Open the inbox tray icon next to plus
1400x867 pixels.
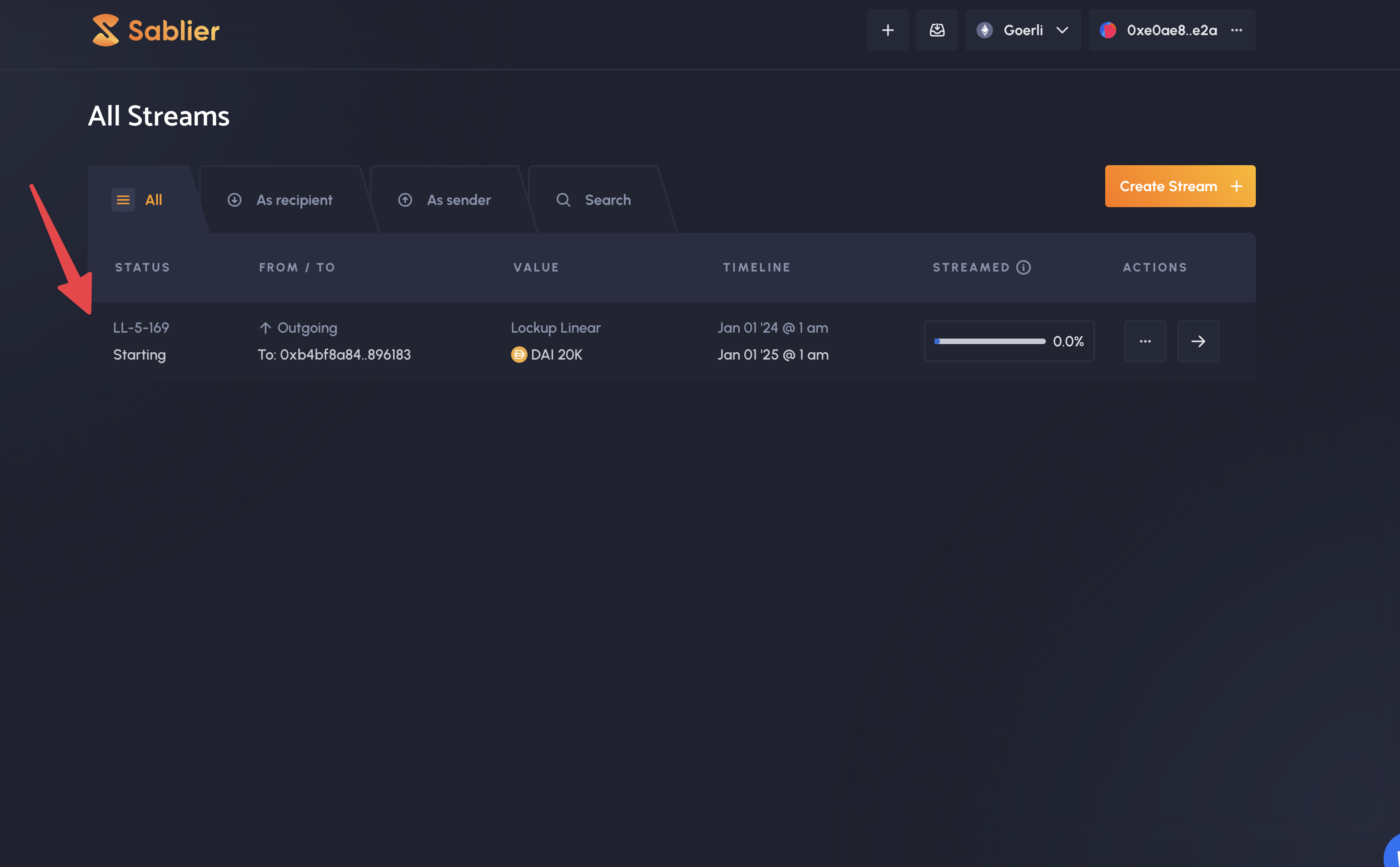pos(937,30)
